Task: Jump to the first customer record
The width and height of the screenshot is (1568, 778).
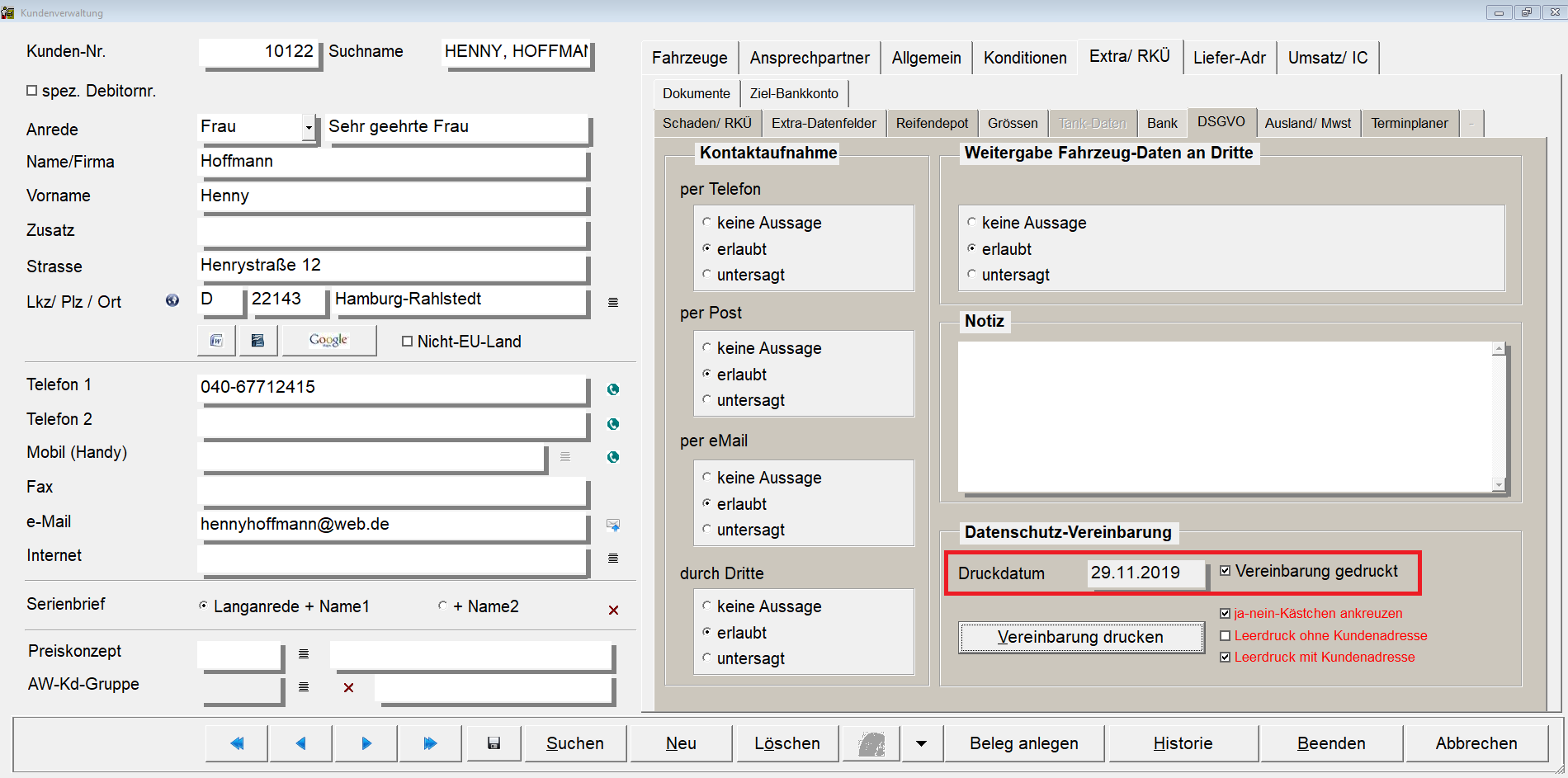Action: point(237,743)
